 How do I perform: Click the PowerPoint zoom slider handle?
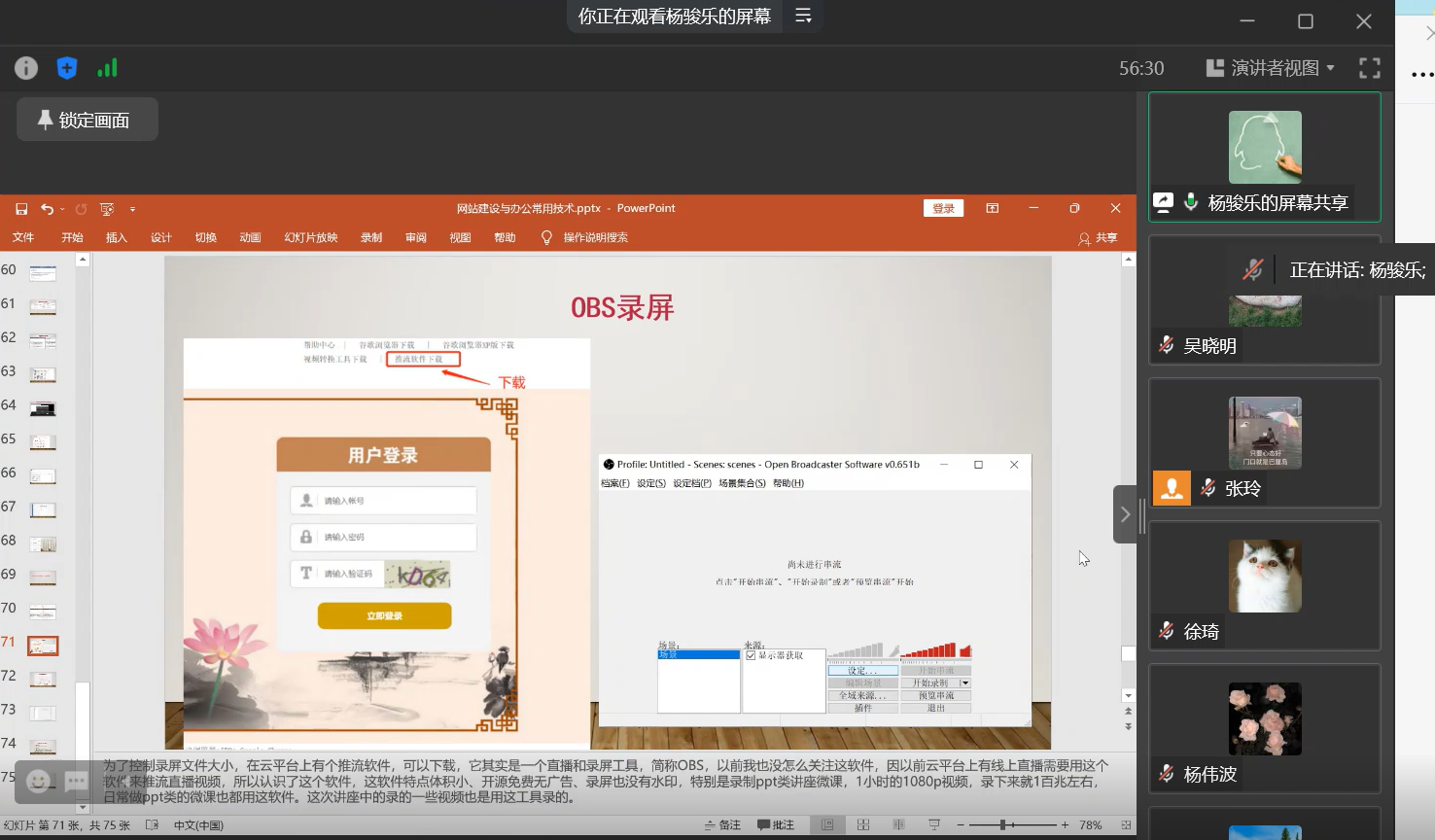(1002, 824)
